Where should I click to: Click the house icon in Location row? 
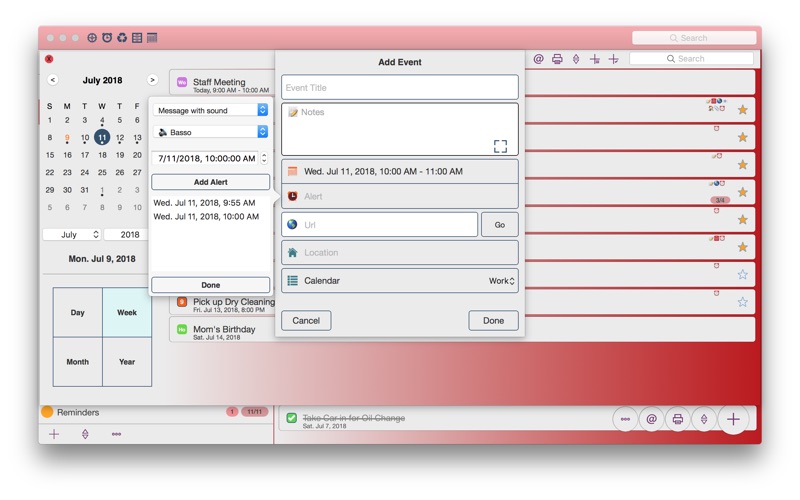pyautogui.click(x=292, y=253)
